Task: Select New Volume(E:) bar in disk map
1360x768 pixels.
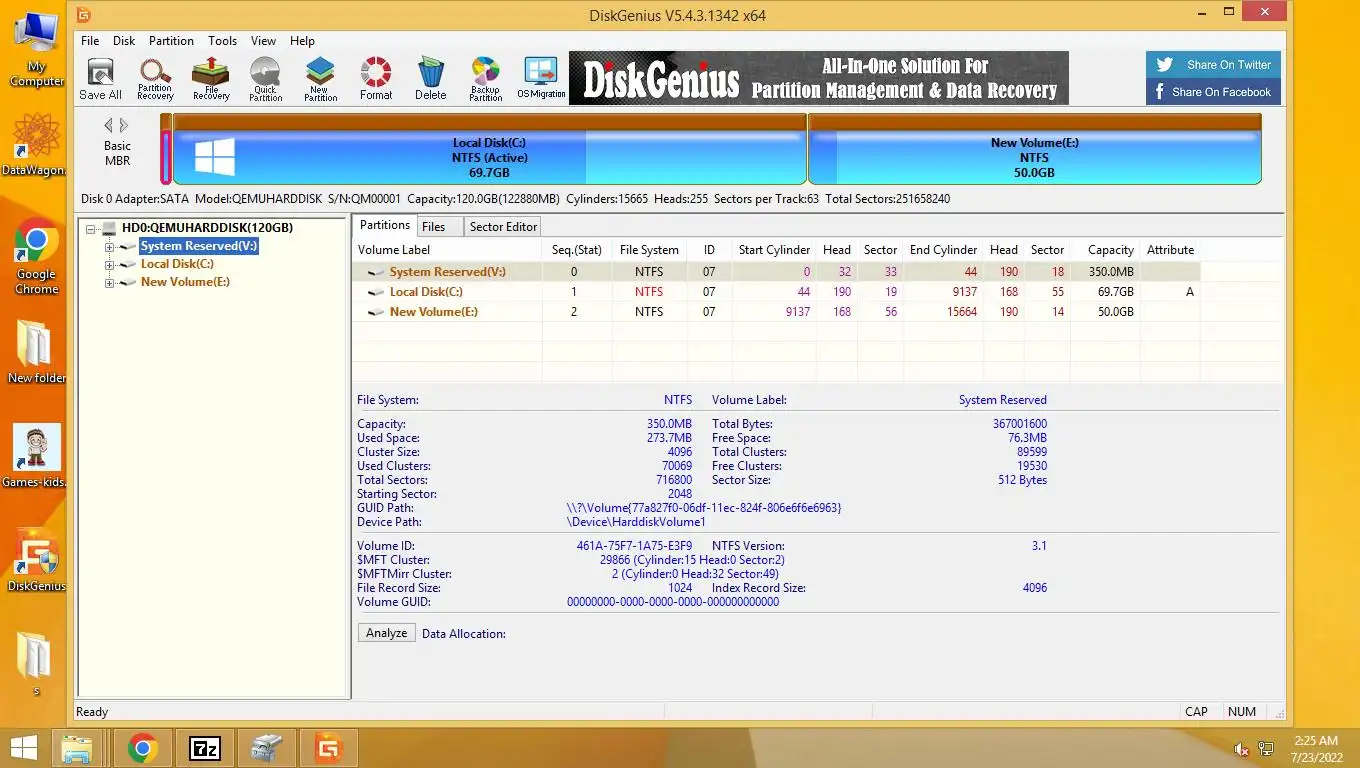Action: [x=1035, y=149]
